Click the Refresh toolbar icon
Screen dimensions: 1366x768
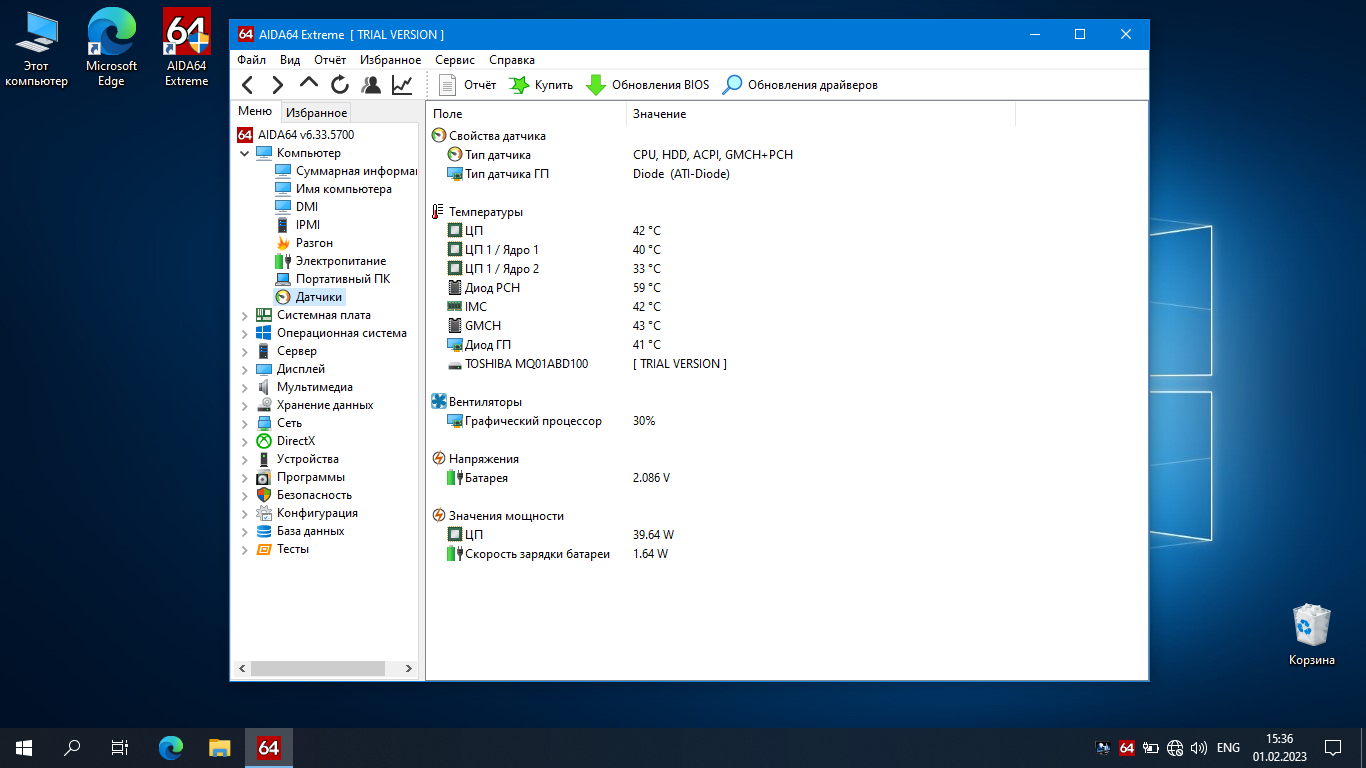[340, 85]
